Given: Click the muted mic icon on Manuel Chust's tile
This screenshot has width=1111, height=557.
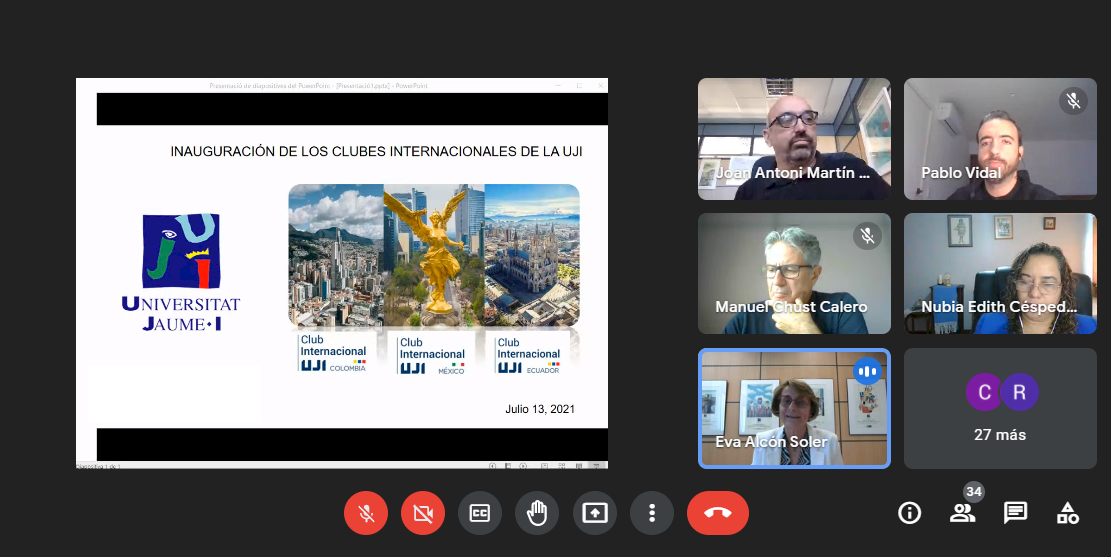Looking at the screenshot, I should click(x=867, y=236).
